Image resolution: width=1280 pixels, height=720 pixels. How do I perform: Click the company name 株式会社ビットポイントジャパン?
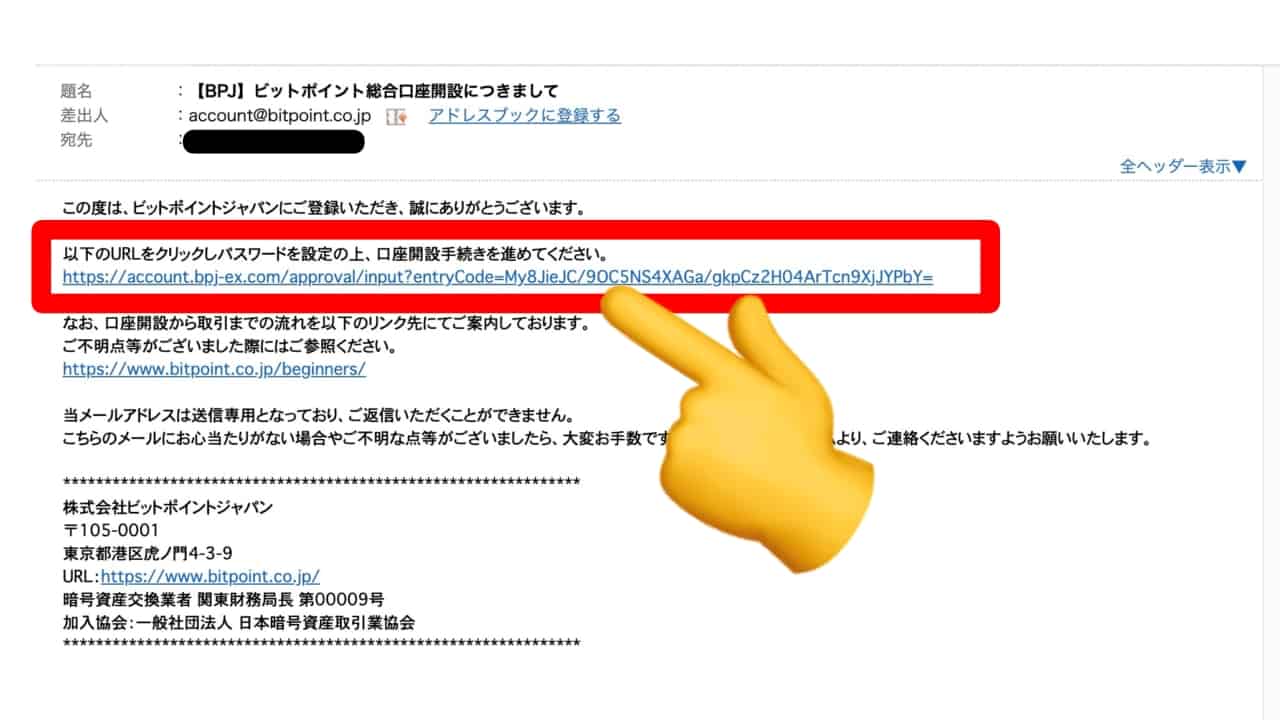point(167,507)
